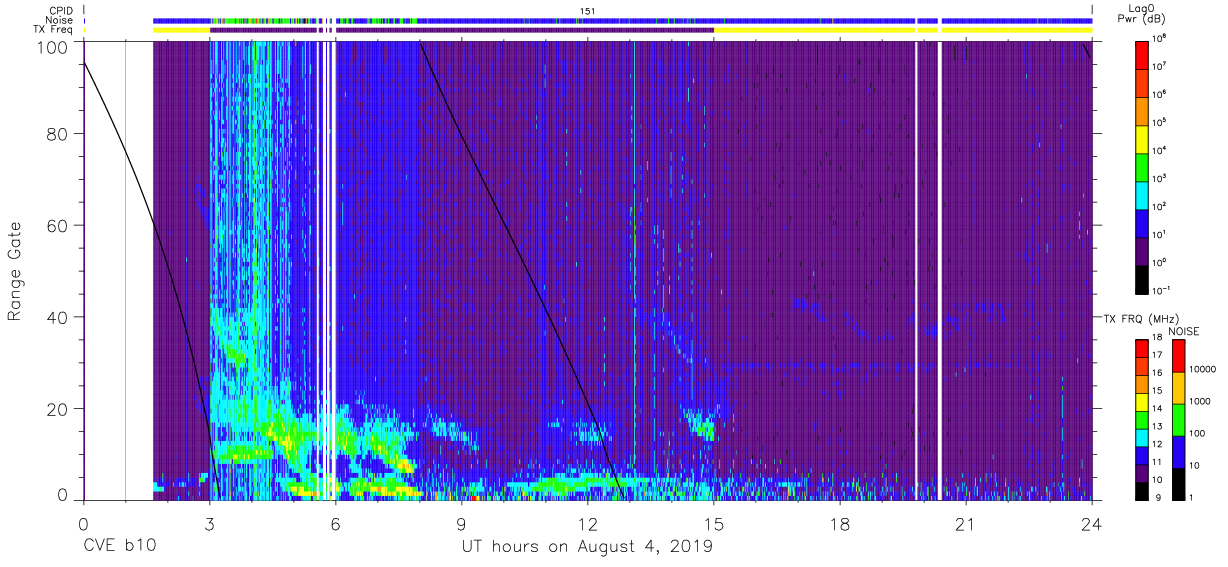
Task: Click the Range Gate tick label 60
Action: (59, 226)
